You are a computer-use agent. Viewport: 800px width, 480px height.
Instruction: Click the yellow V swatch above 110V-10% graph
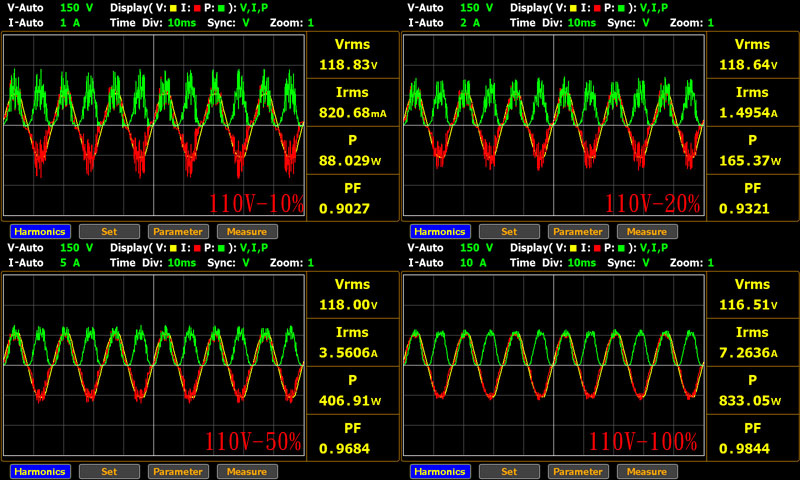click(173, 8)
